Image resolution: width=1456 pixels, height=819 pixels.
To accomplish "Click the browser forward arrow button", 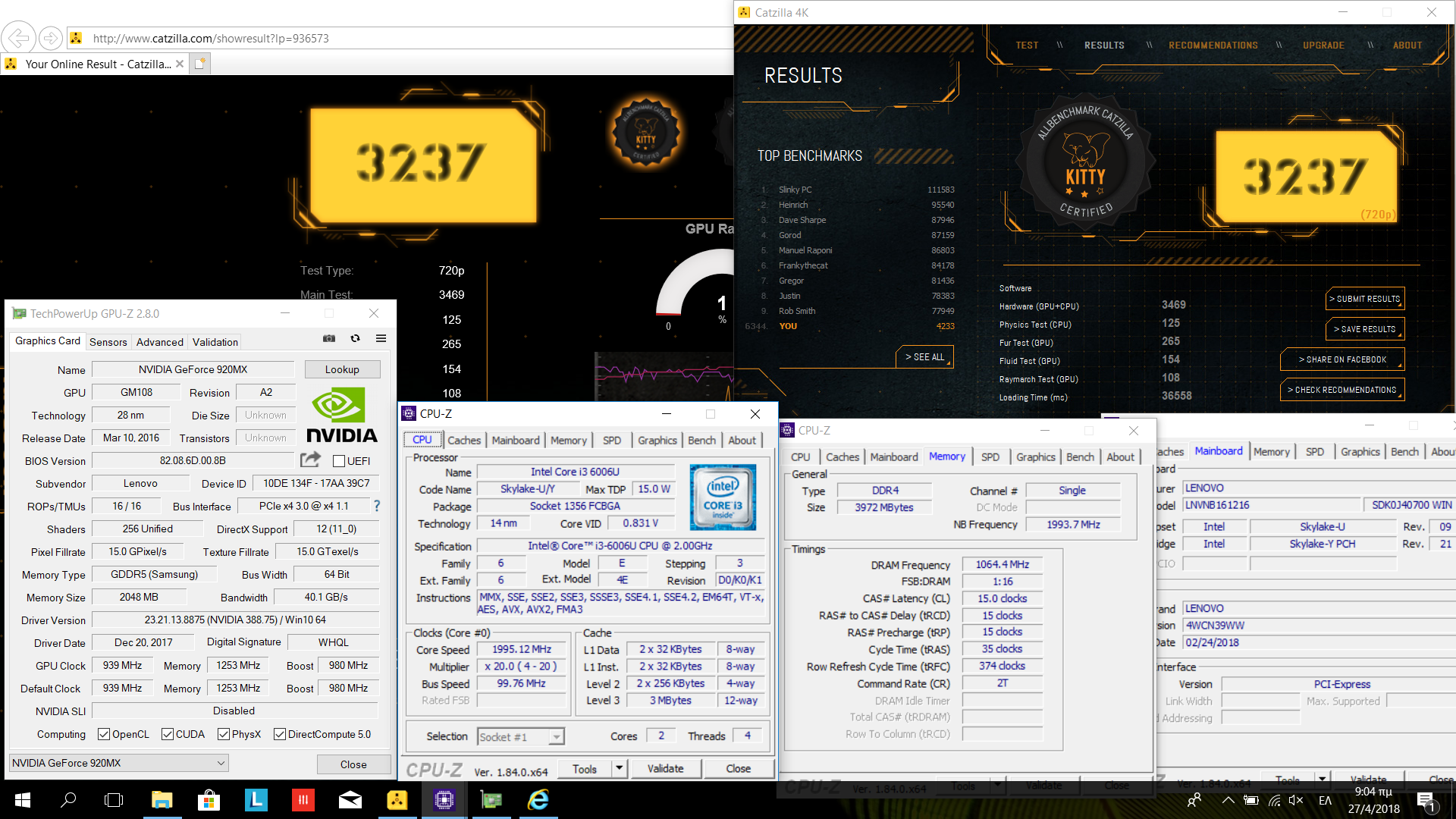I will (x=51, y=38).
